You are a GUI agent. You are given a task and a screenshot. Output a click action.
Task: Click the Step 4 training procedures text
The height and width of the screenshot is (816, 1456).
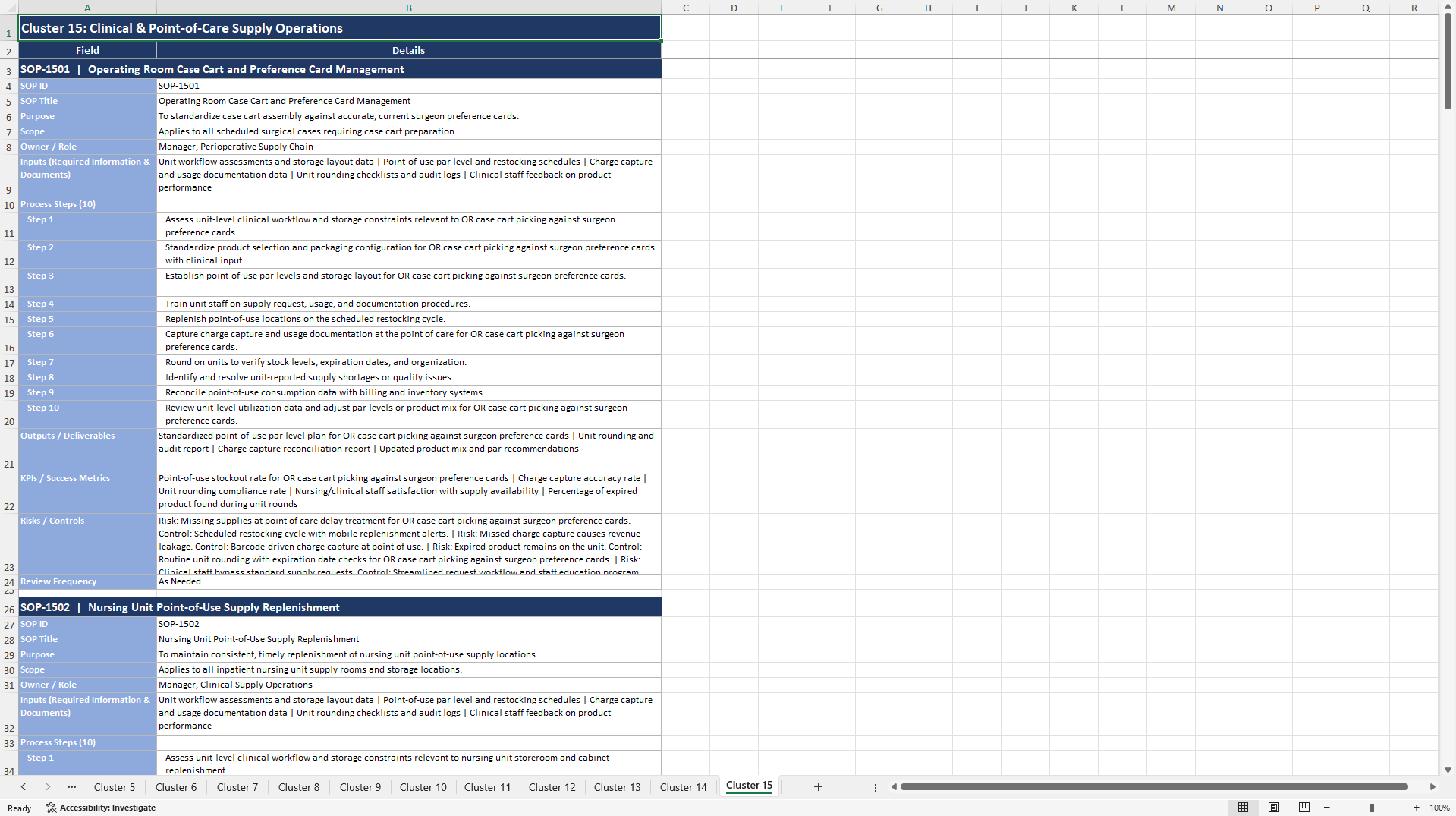(x=318, y=304)
